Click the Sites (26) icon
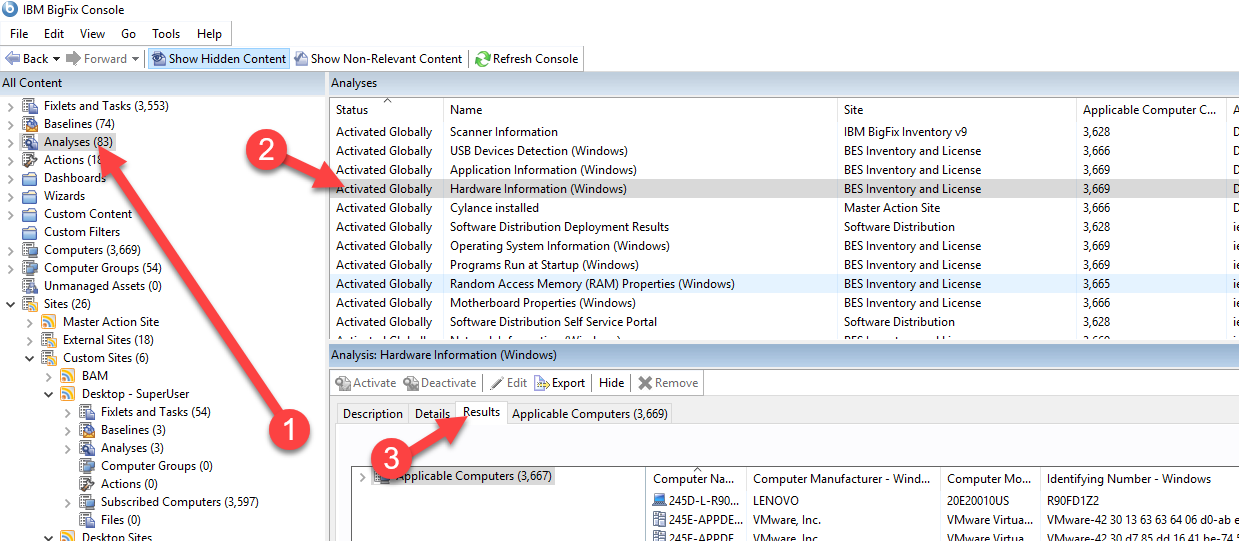This screenshot has width=1239, height=541. click(30, 304)
